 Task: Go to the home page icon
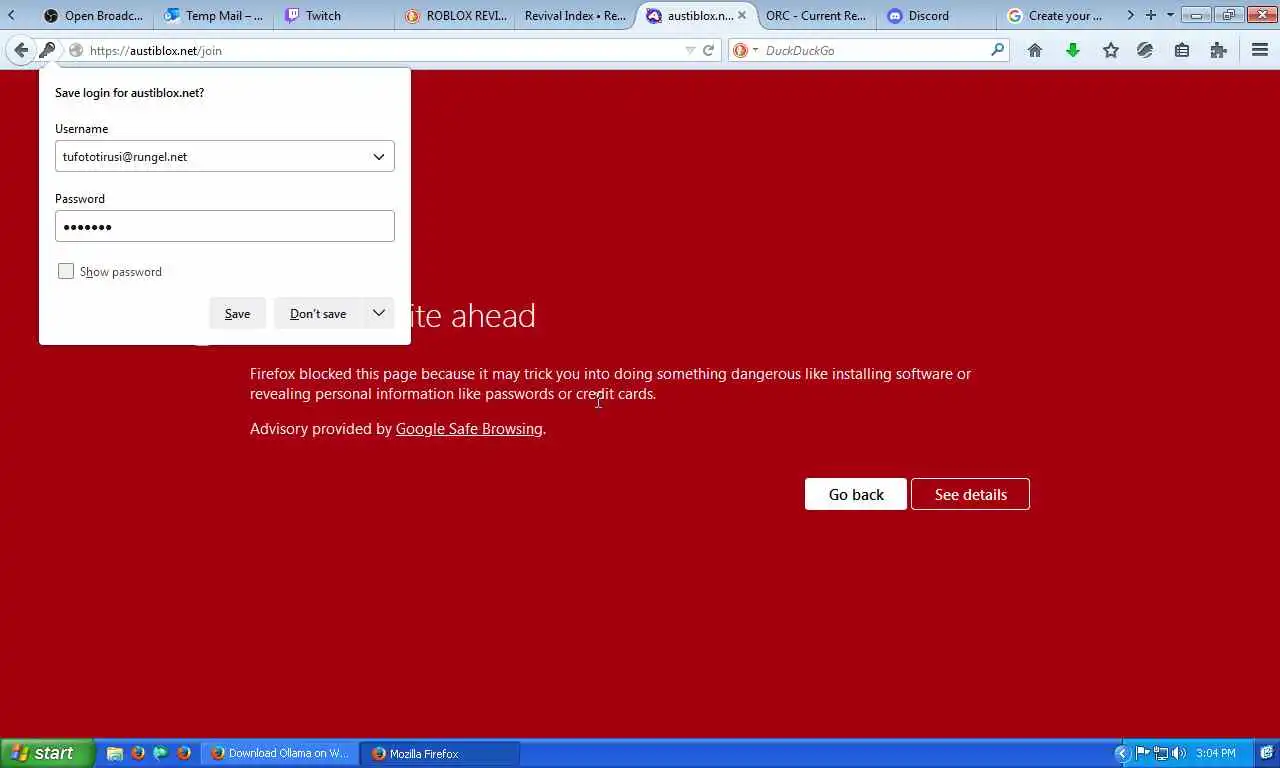click(1035, 50)
